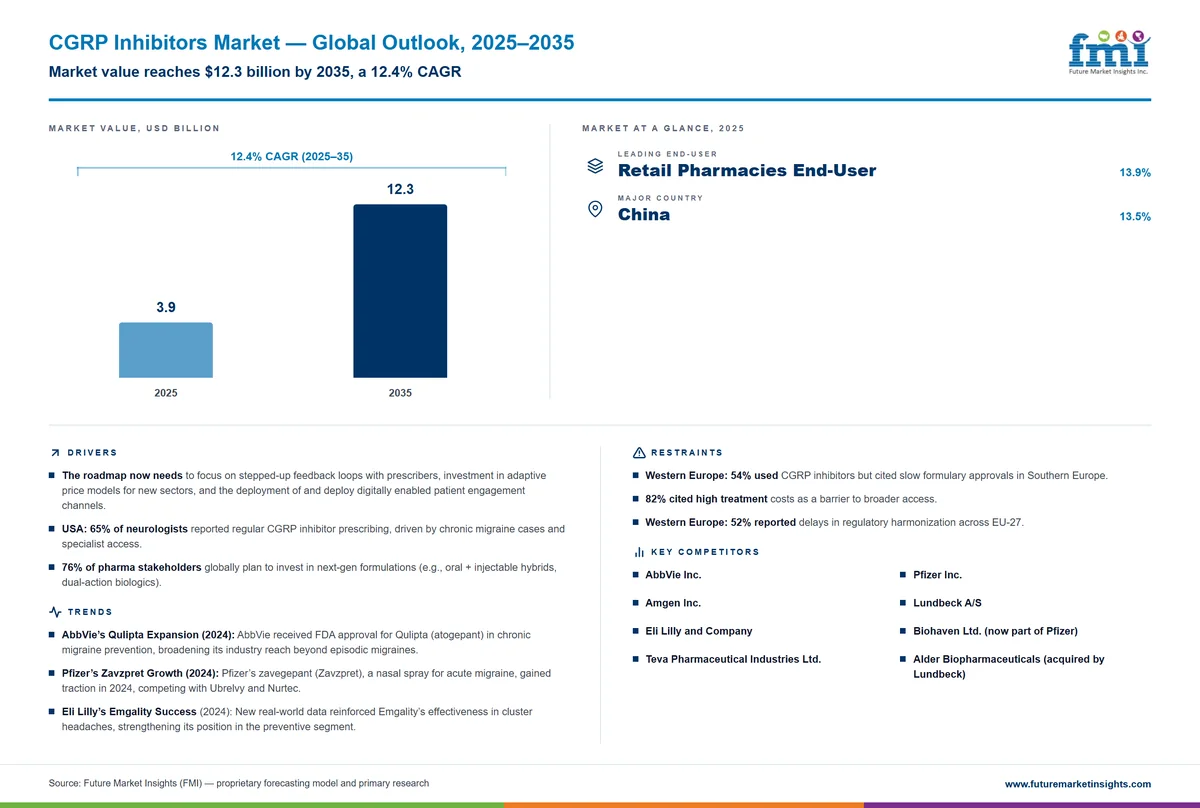Click the warning triangle icon next to RESTRAINTS
The width and height of the screenshot is (1200, 808).
click(x=639, y=453)
